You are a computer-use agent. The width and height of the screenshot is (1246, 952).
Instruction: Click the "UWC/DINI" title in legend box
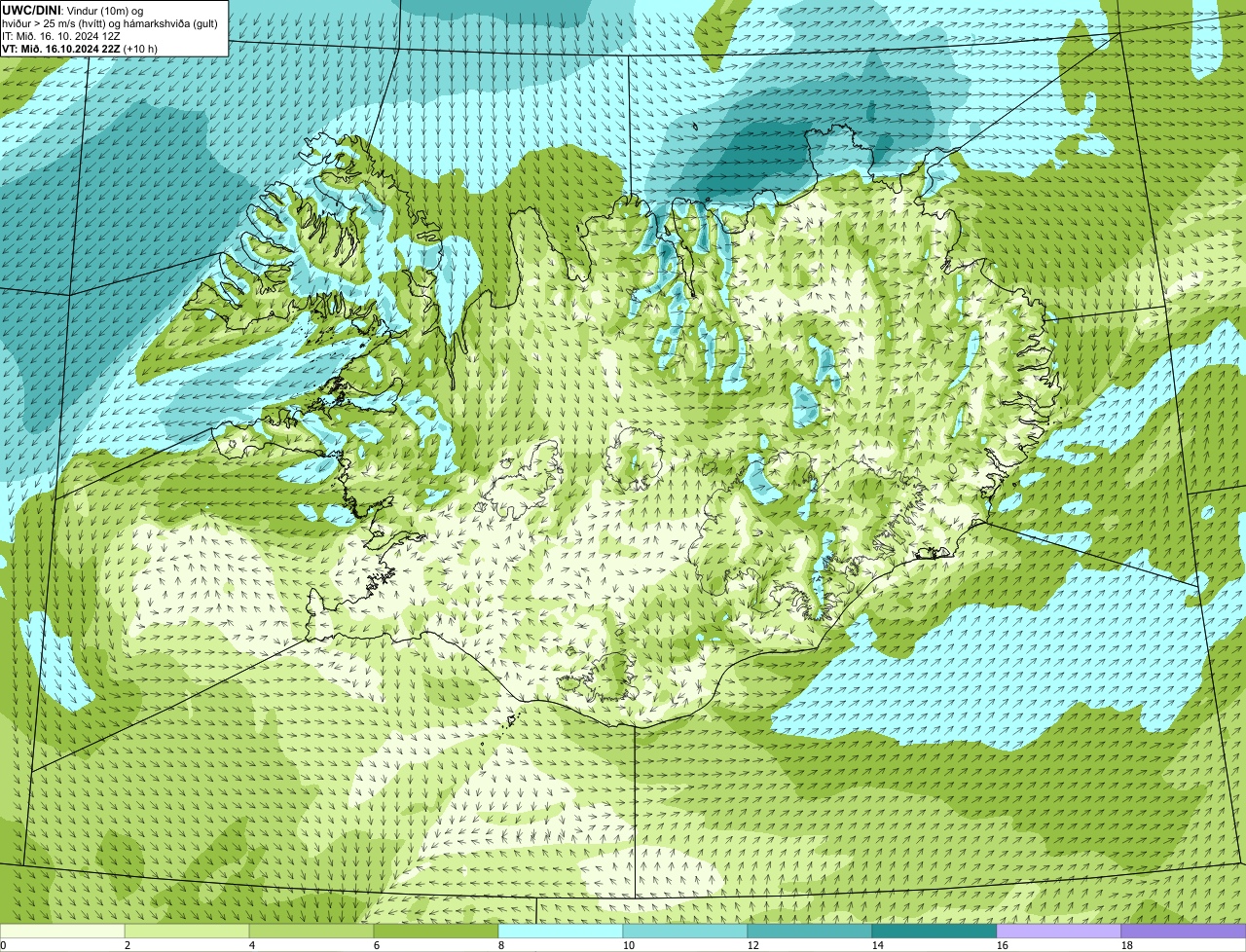(32, 10)
